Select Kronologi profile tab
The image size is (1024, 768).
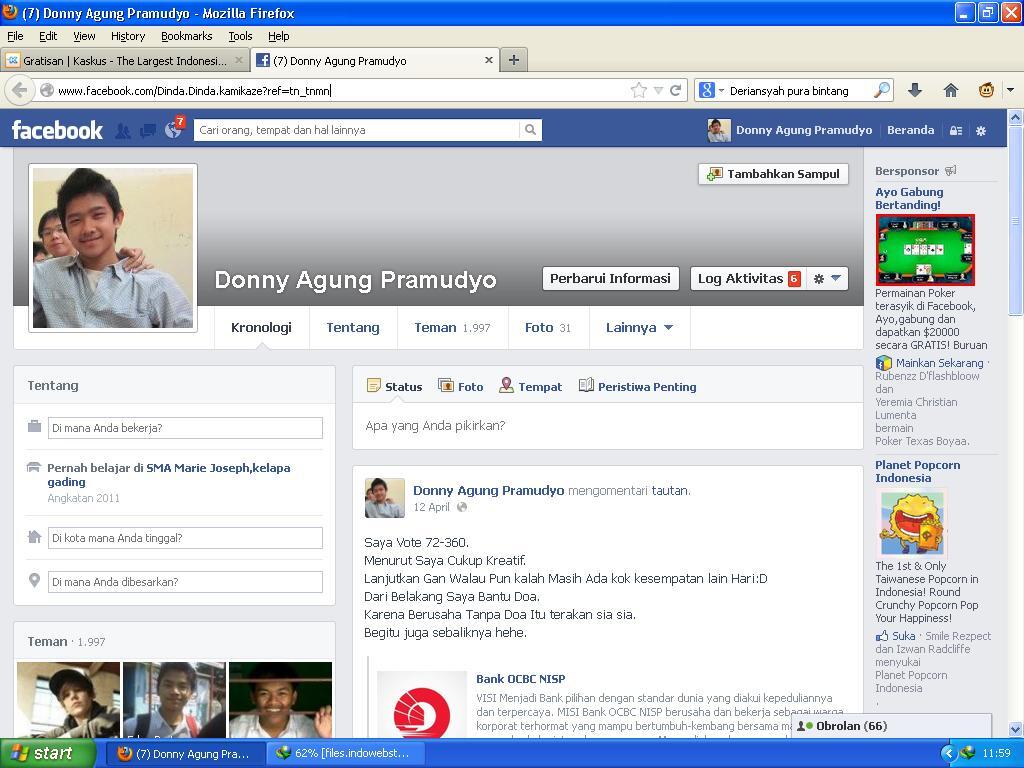pyautogui.click(x=261, y=328)
